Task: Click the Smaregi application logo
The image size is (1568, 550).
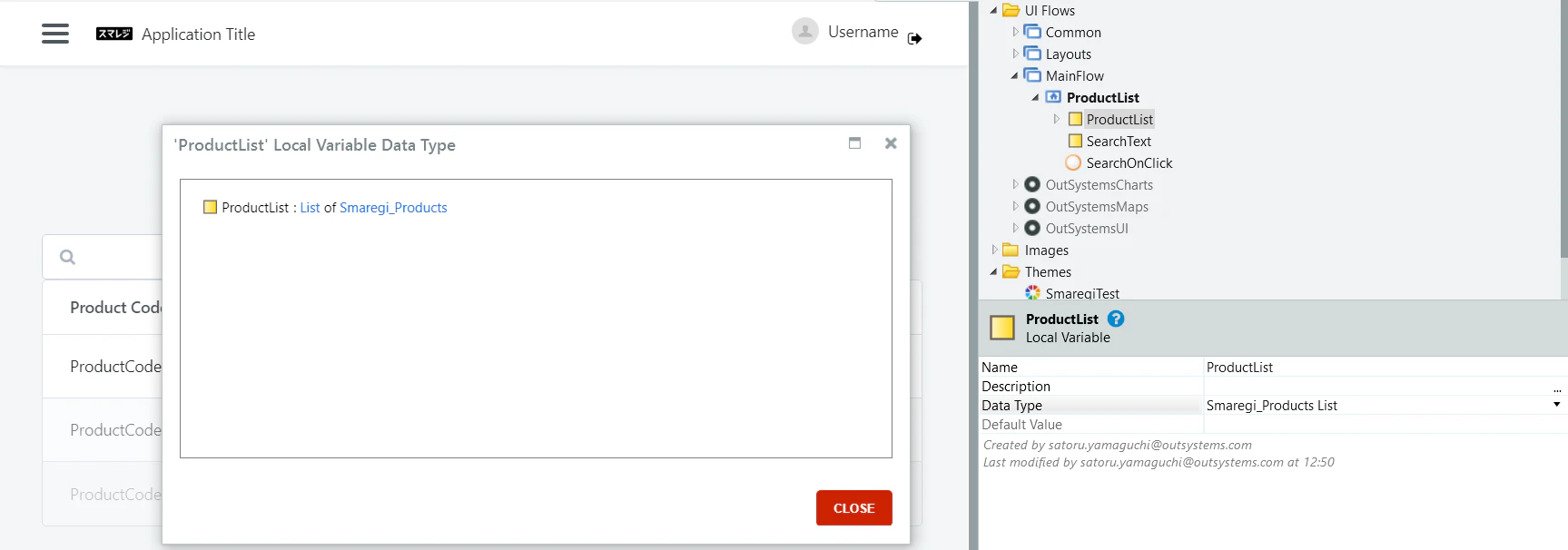Action: tap(114, 34)
